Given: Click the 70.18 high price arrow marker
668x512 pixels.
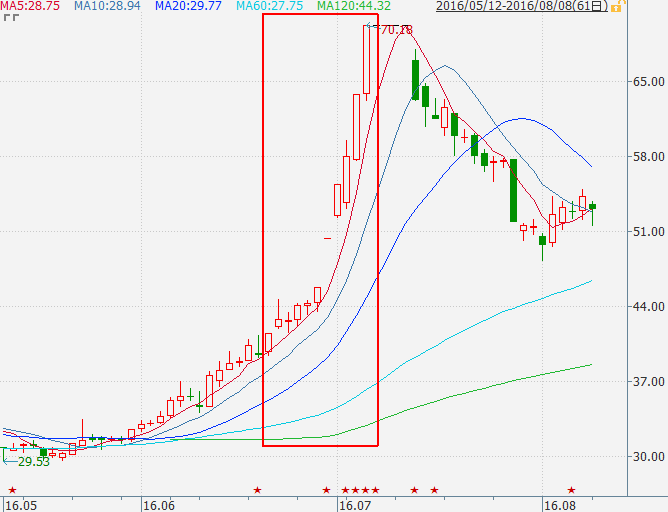Looking at the screenshot, I should pyautogui.click(x=393, y=29).
